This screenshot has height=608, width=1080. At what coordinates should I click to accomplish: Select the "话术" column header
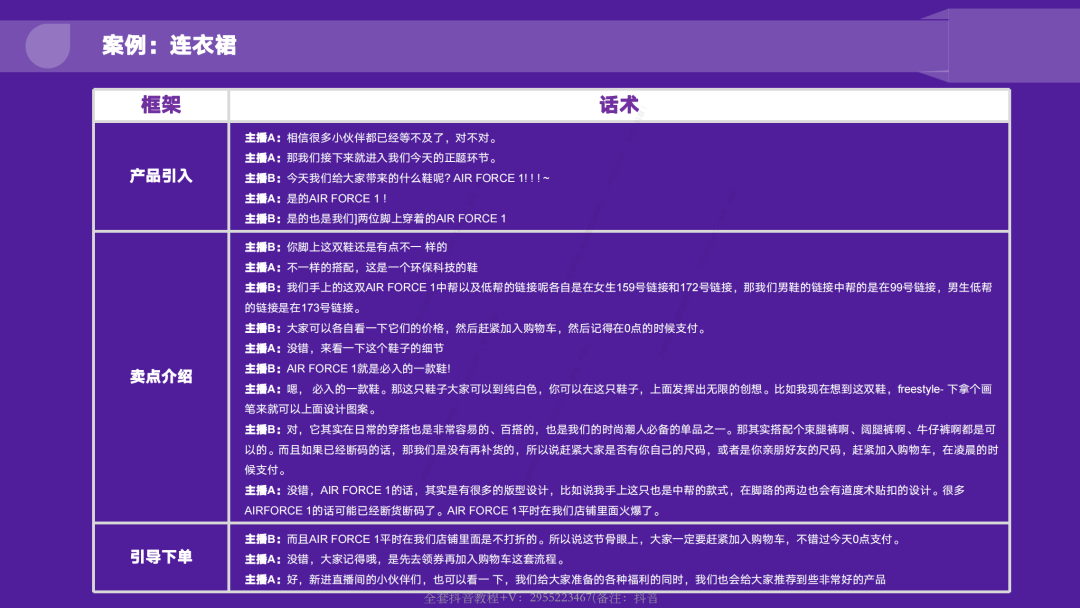(x=619, y=105)
